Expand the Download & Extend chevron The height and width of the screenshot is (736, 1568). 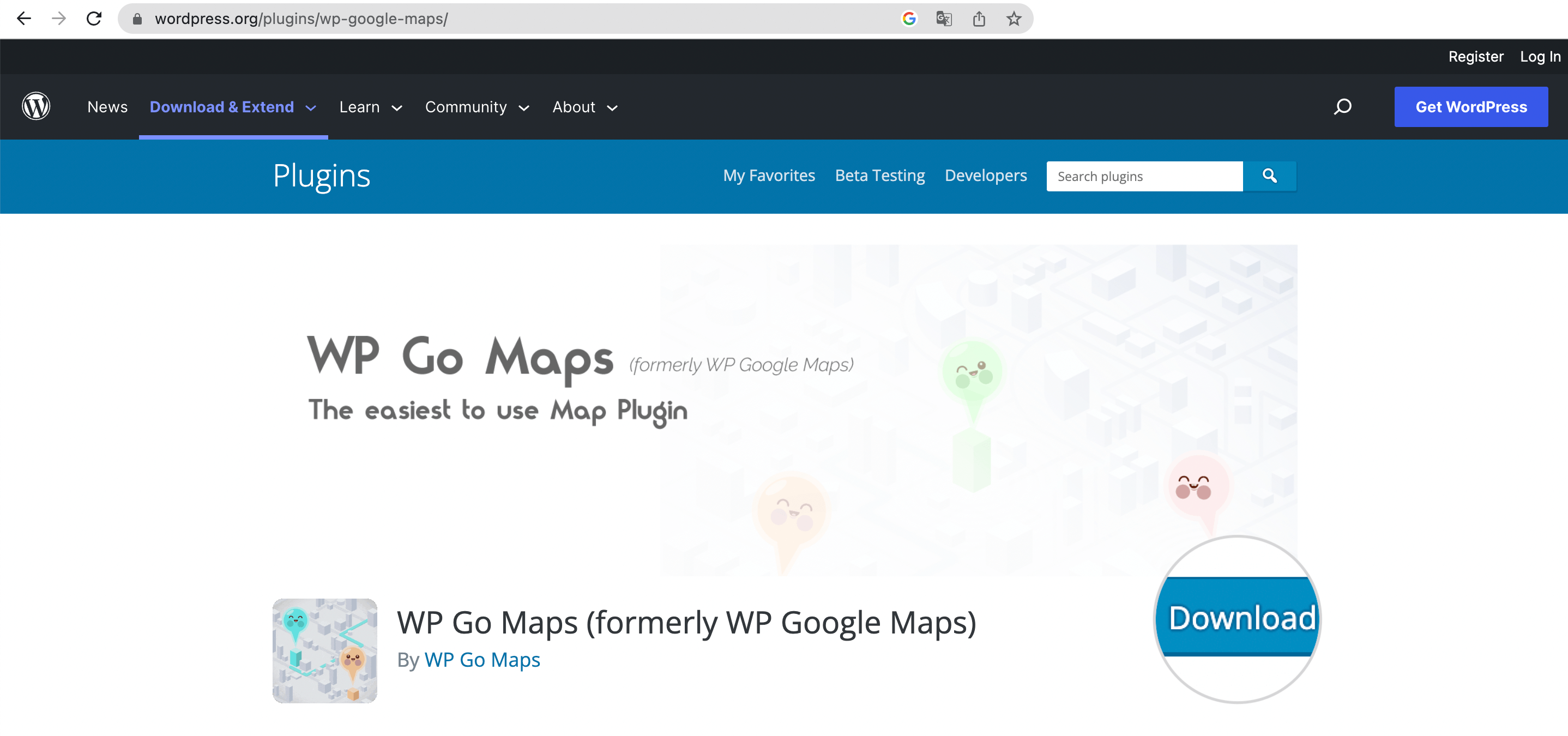[x=310, y=108]
